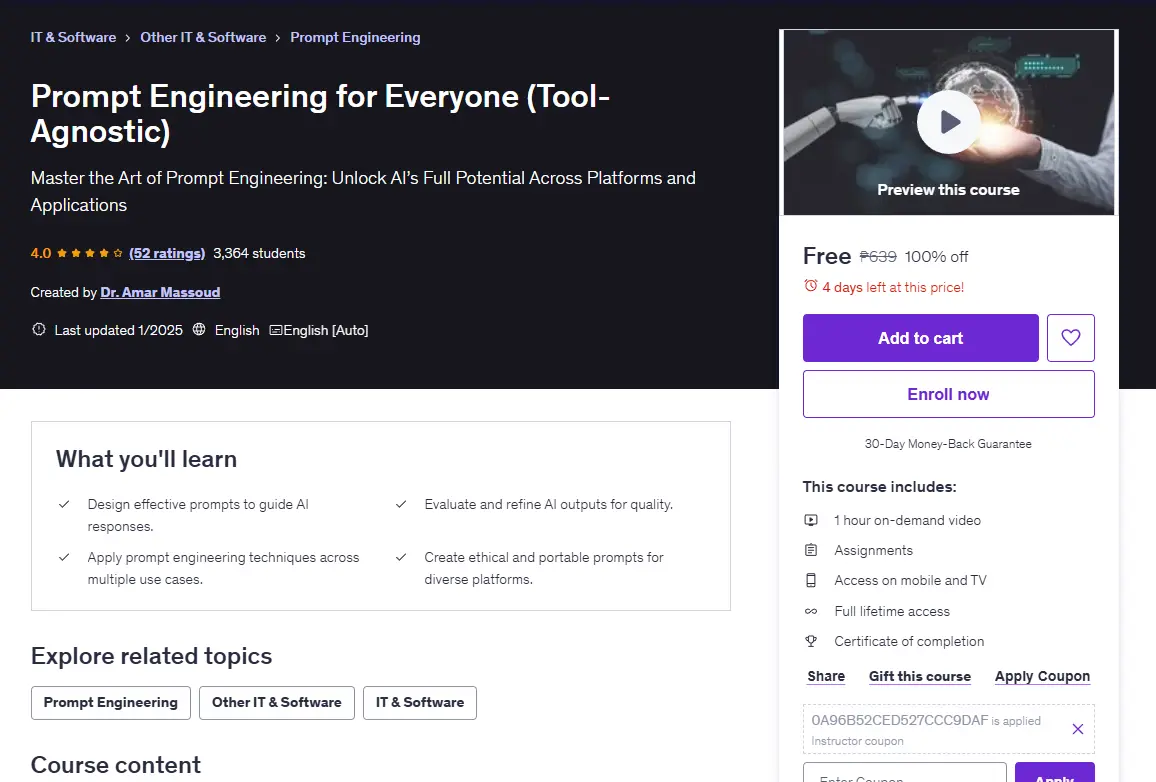
Task: Select Apply Coupon option
Action: (x=1042, y=676)
